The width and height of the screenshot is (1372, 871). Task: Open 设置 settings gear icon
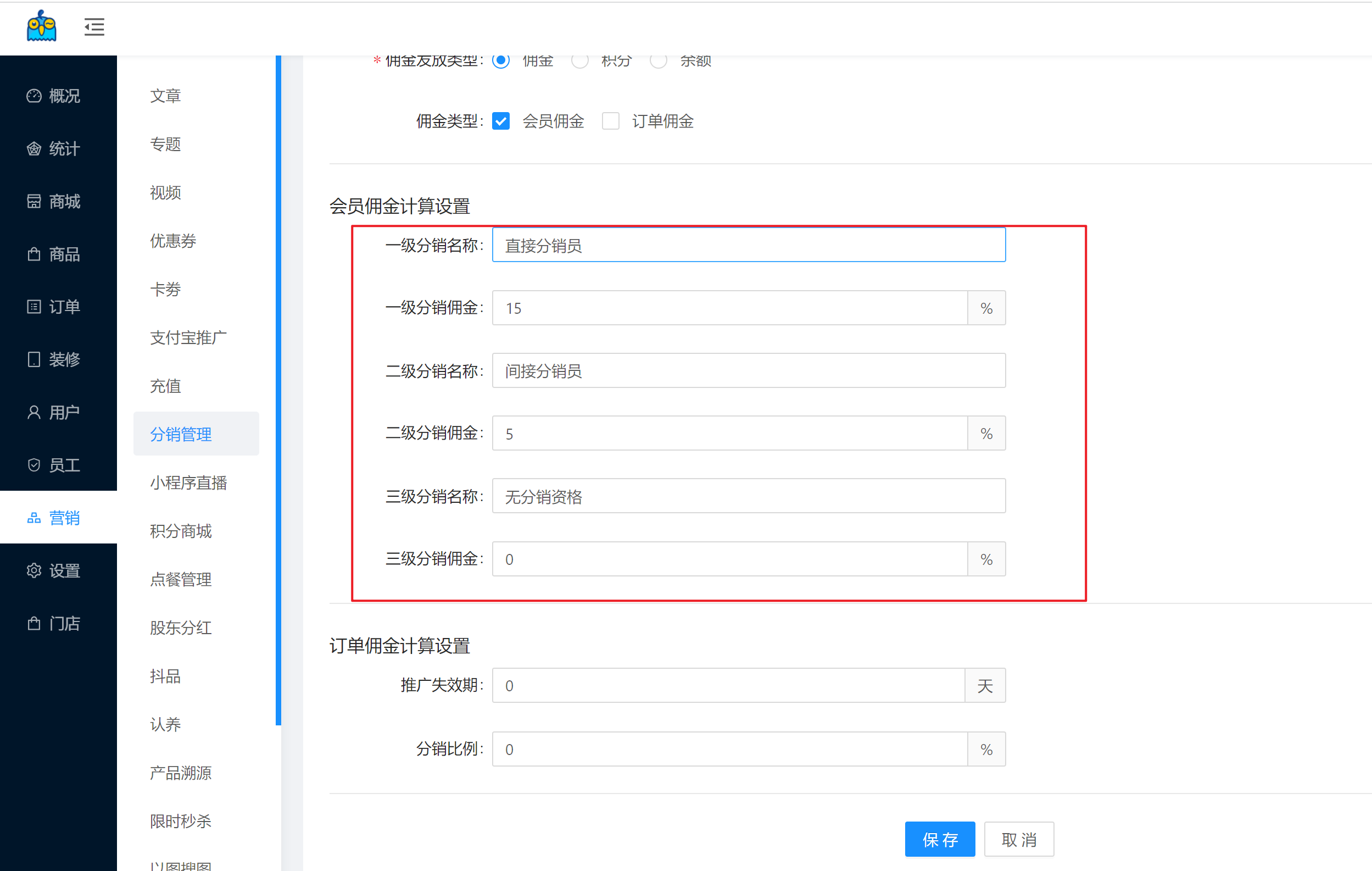point(34,570)
